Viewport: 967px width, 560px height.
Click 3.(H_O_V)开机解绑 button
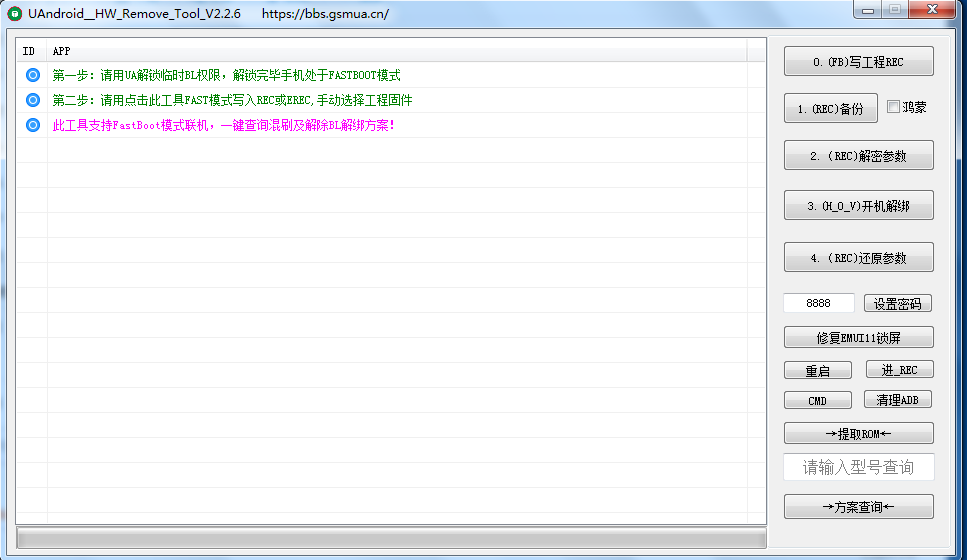(x=858, y=206)
